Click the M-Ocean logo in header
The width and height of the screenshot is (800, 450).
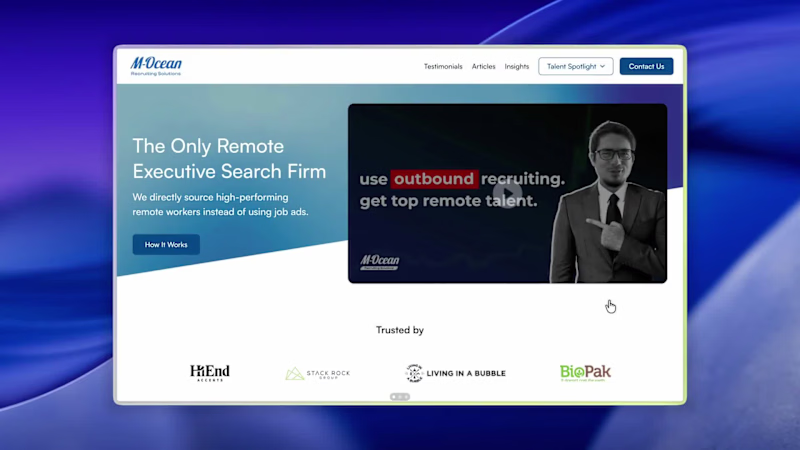coord(156,66)
